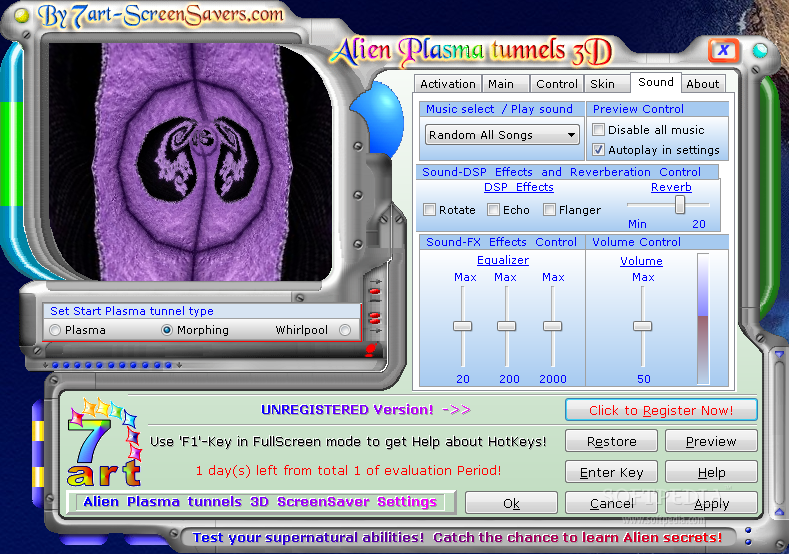Open the Control tab
789x554 pixels.
(x=557, y=84)
